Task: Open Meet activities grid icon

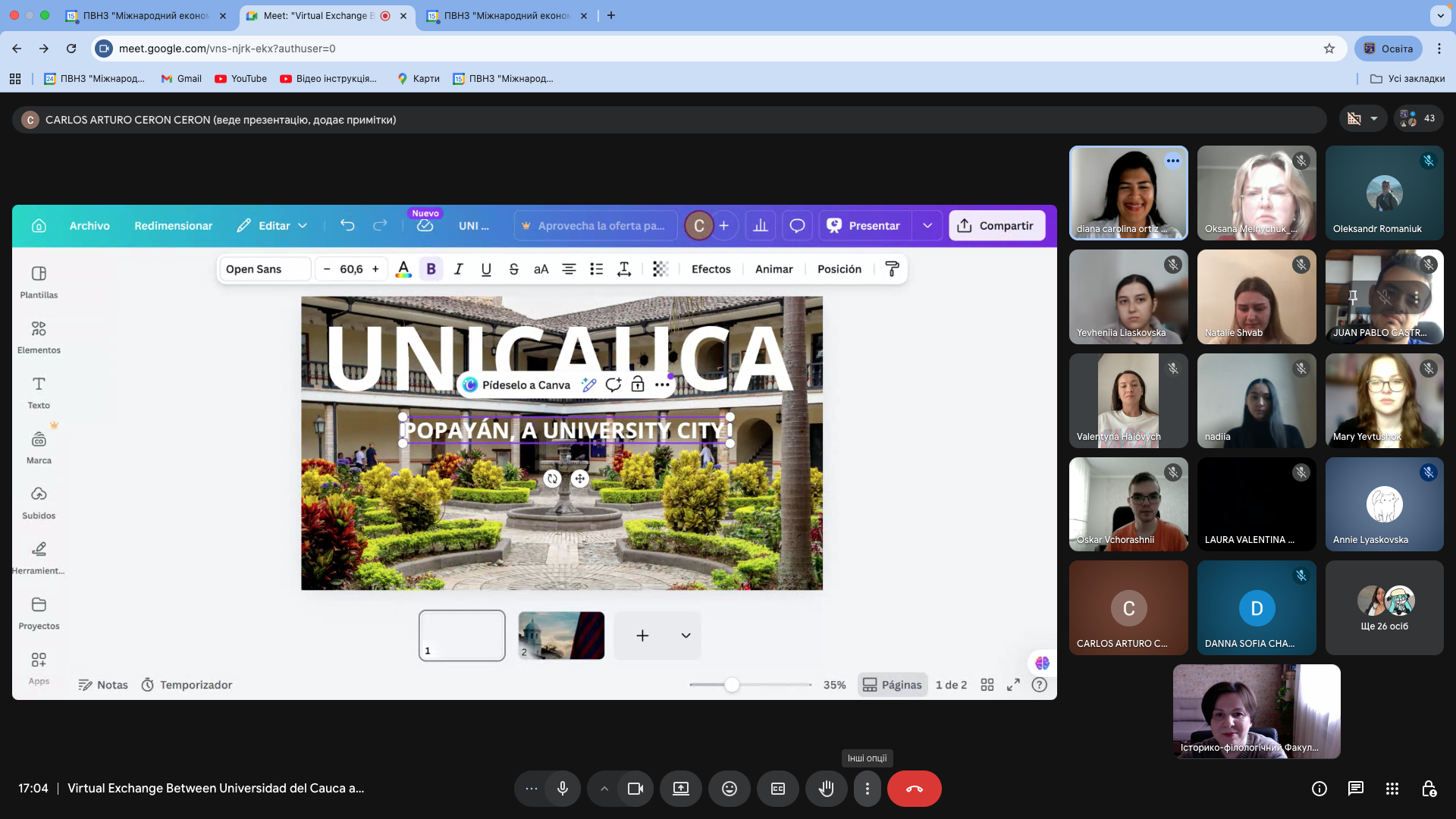Action: click(1392, 789)
